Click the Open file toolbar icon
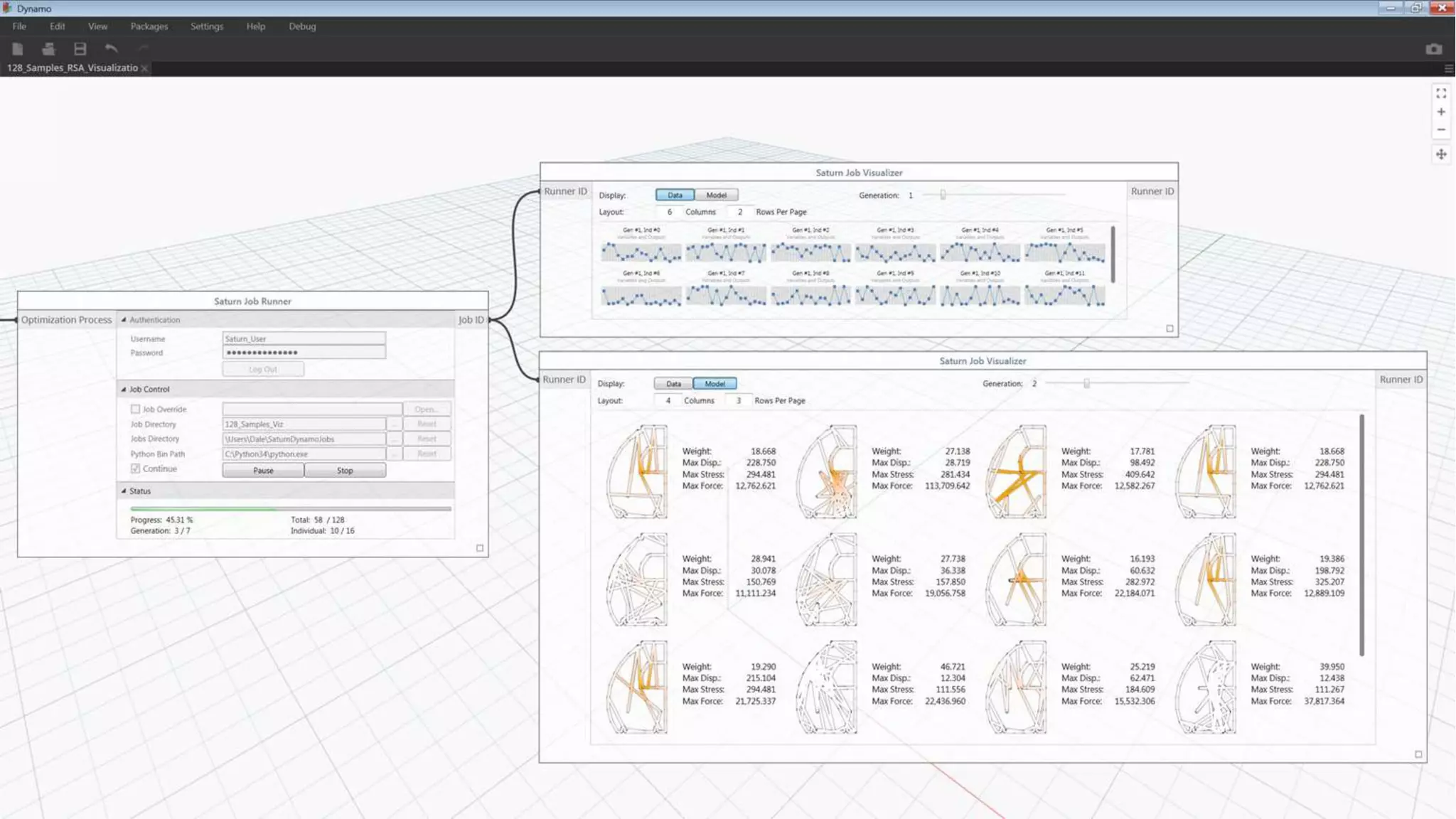The width and height of the screenshot is (1456, 819). pyautogui.click(x=48, y=48)
